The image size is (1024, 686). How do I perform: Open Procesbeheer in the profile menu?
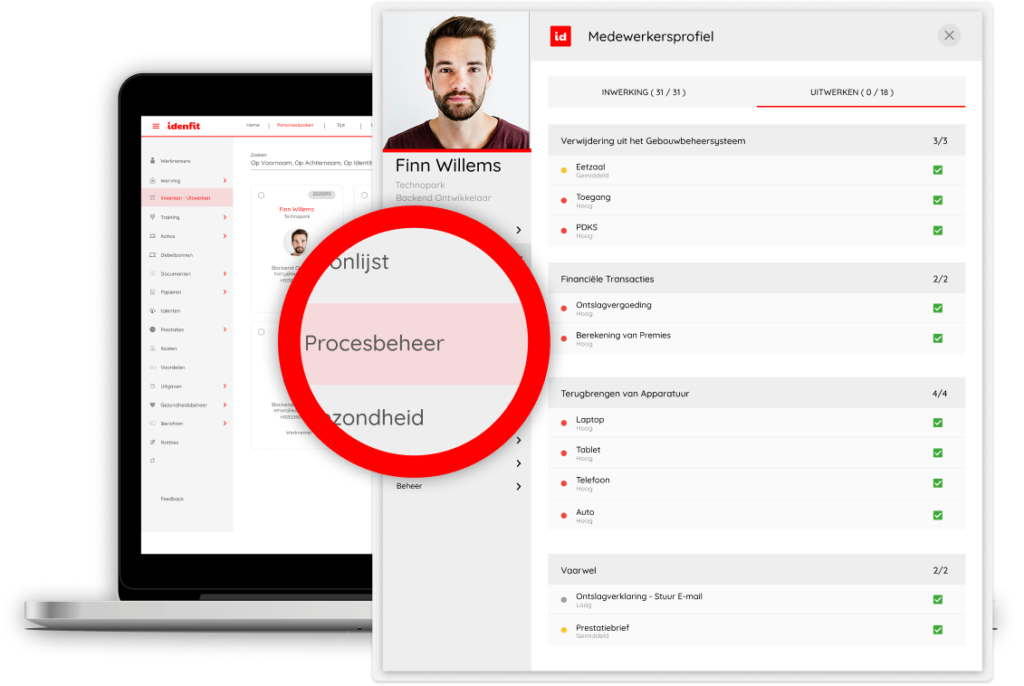coord(374,343)
